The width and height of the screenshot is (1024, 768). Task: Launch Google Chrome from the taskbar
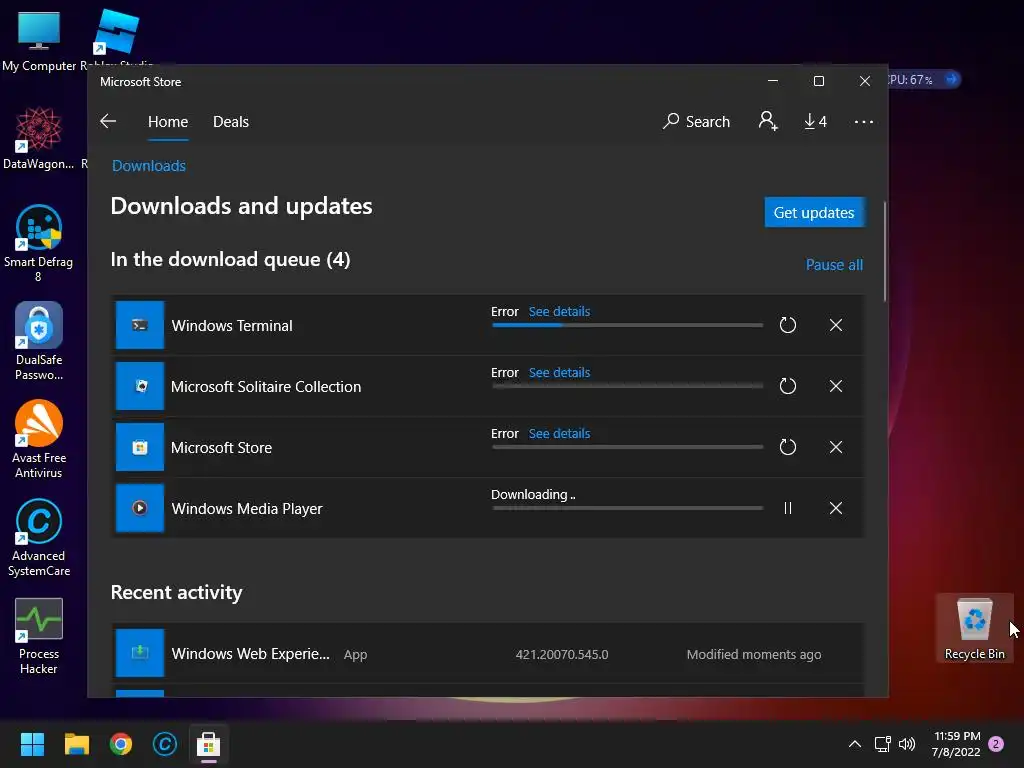(x=121, y=744)
